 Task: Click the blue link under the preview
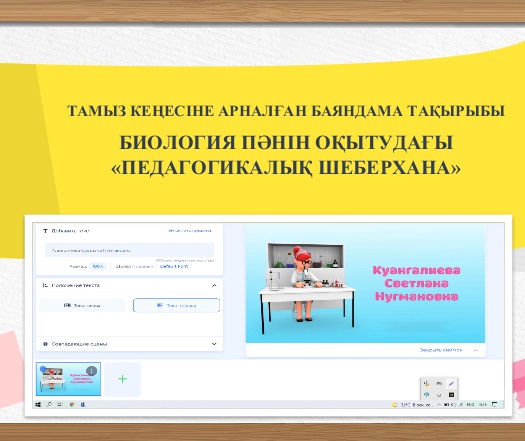pos(441,350)
